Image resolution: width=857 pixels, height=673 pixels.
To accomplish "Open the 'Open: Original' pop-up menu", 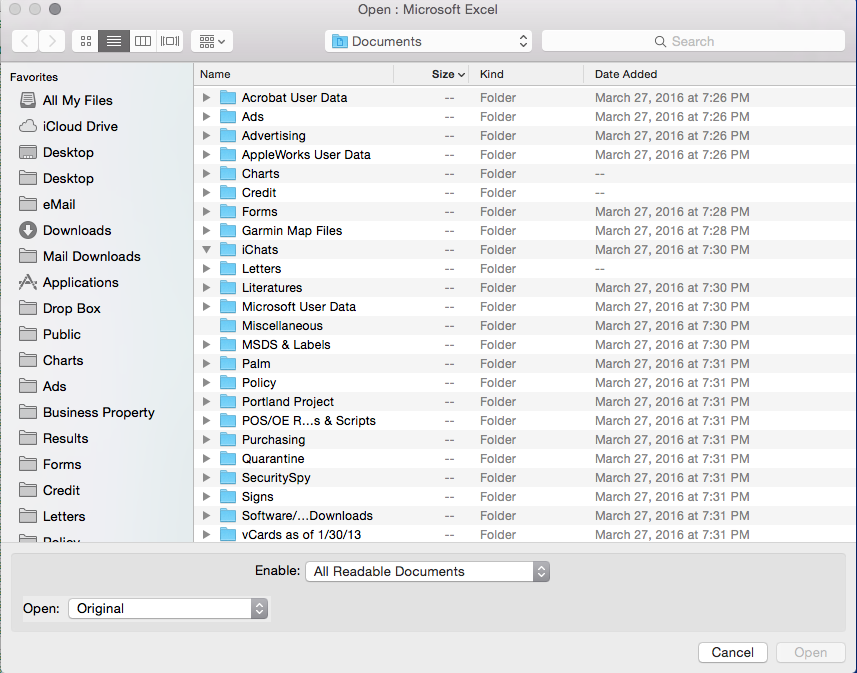I will [168, 608].
